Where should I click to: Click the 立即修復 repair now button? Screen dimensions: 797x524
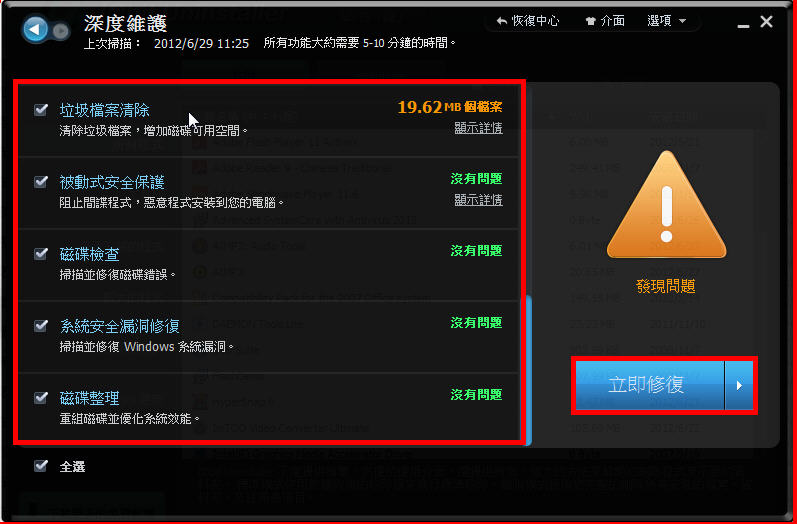[x=647, y=386]
